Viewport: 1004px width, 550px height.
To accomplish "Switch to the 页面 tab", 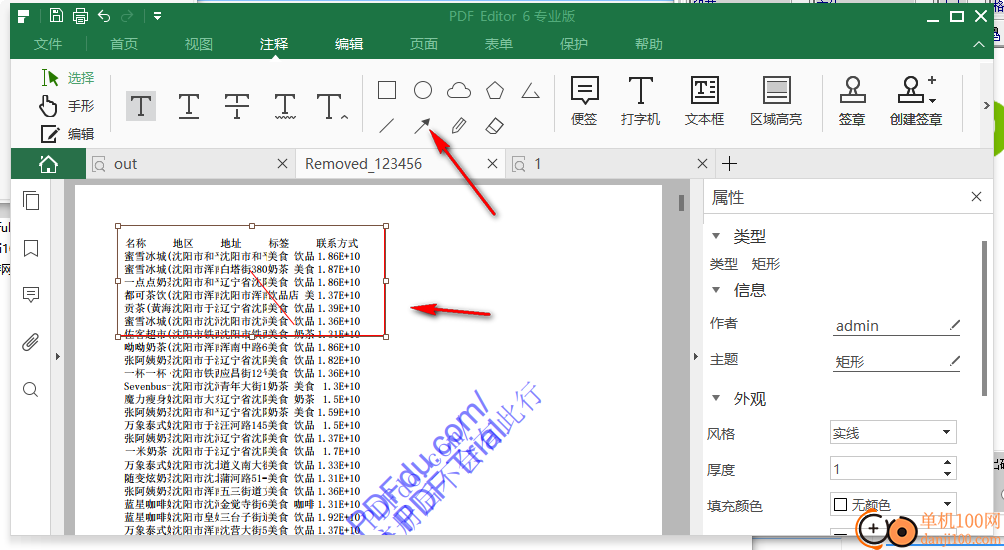I will click(x=424, y=44).
